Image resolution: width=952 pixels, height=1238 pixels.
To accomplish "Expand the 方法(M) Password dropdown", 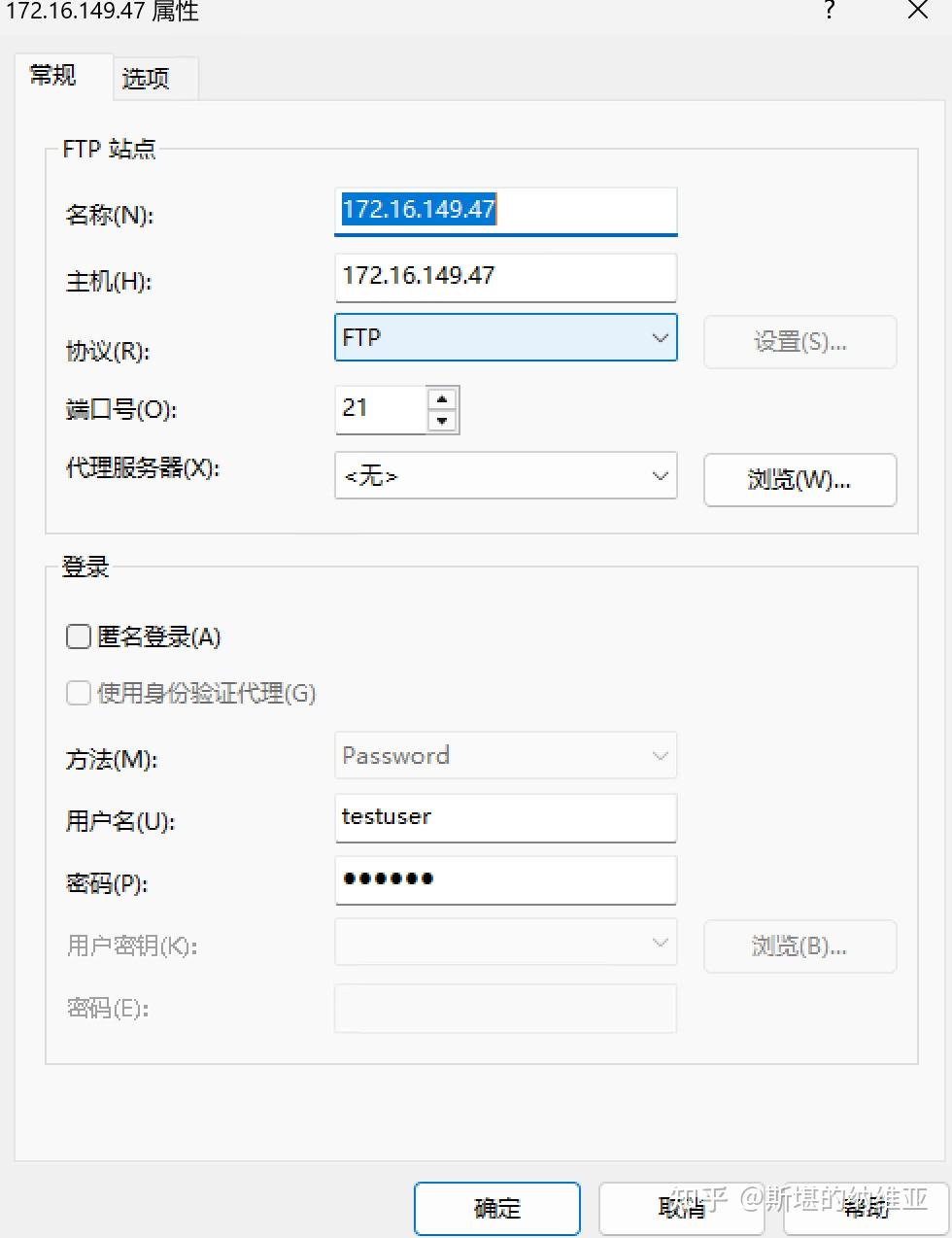I will click(661, 755).
